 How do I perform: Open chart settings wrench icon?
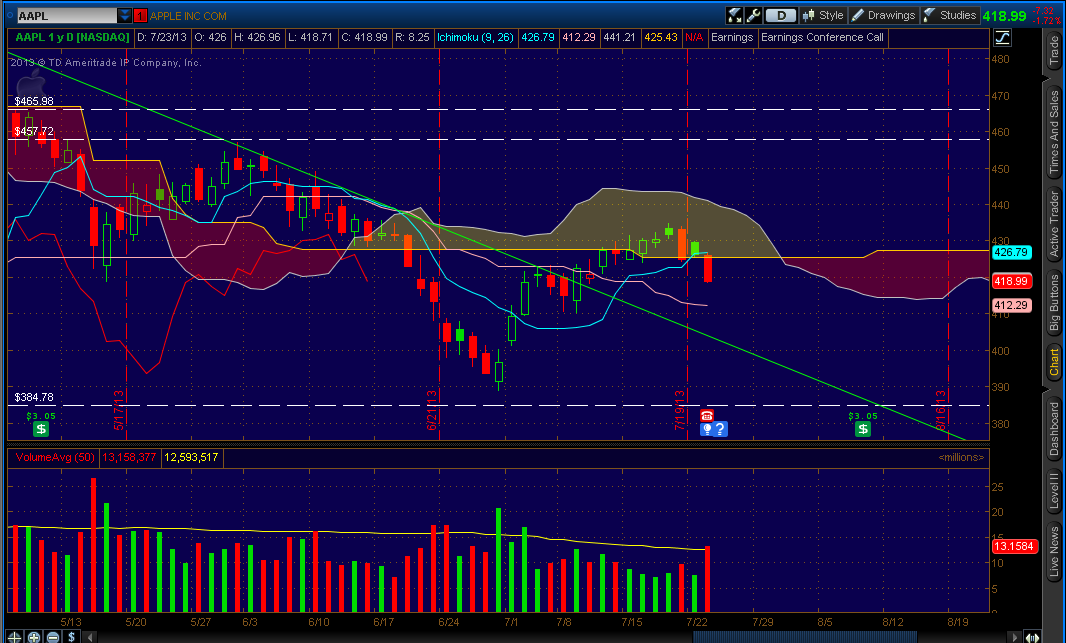753,16
